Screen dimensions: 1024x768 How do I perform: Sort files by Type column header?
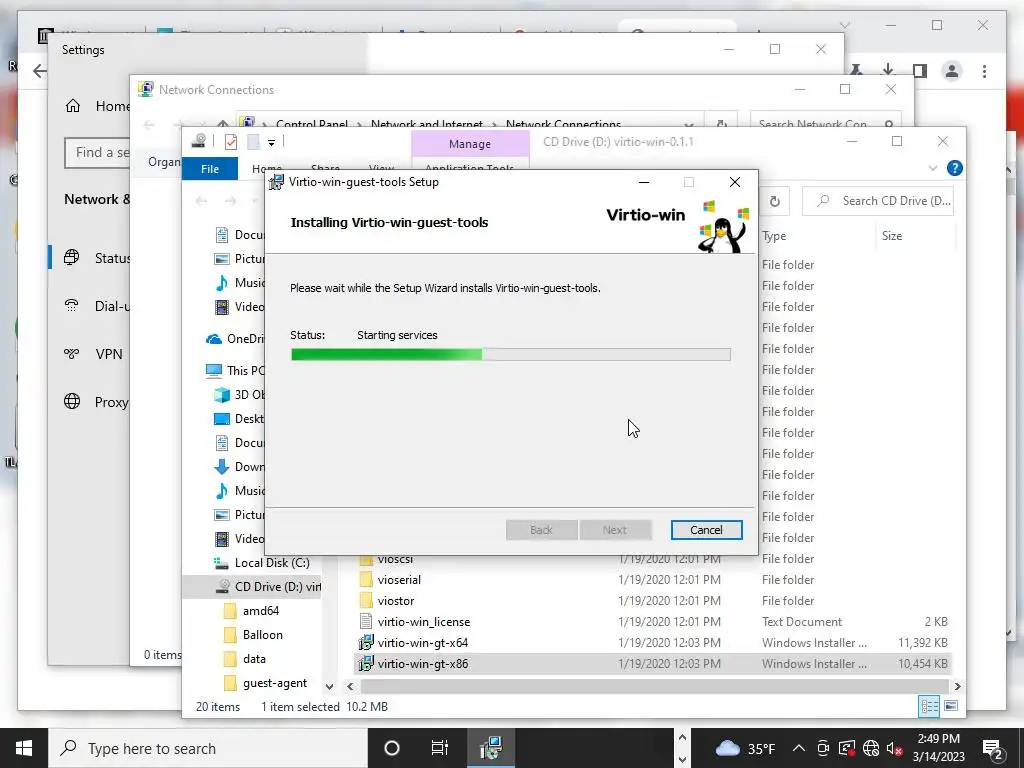coord(775,236)
